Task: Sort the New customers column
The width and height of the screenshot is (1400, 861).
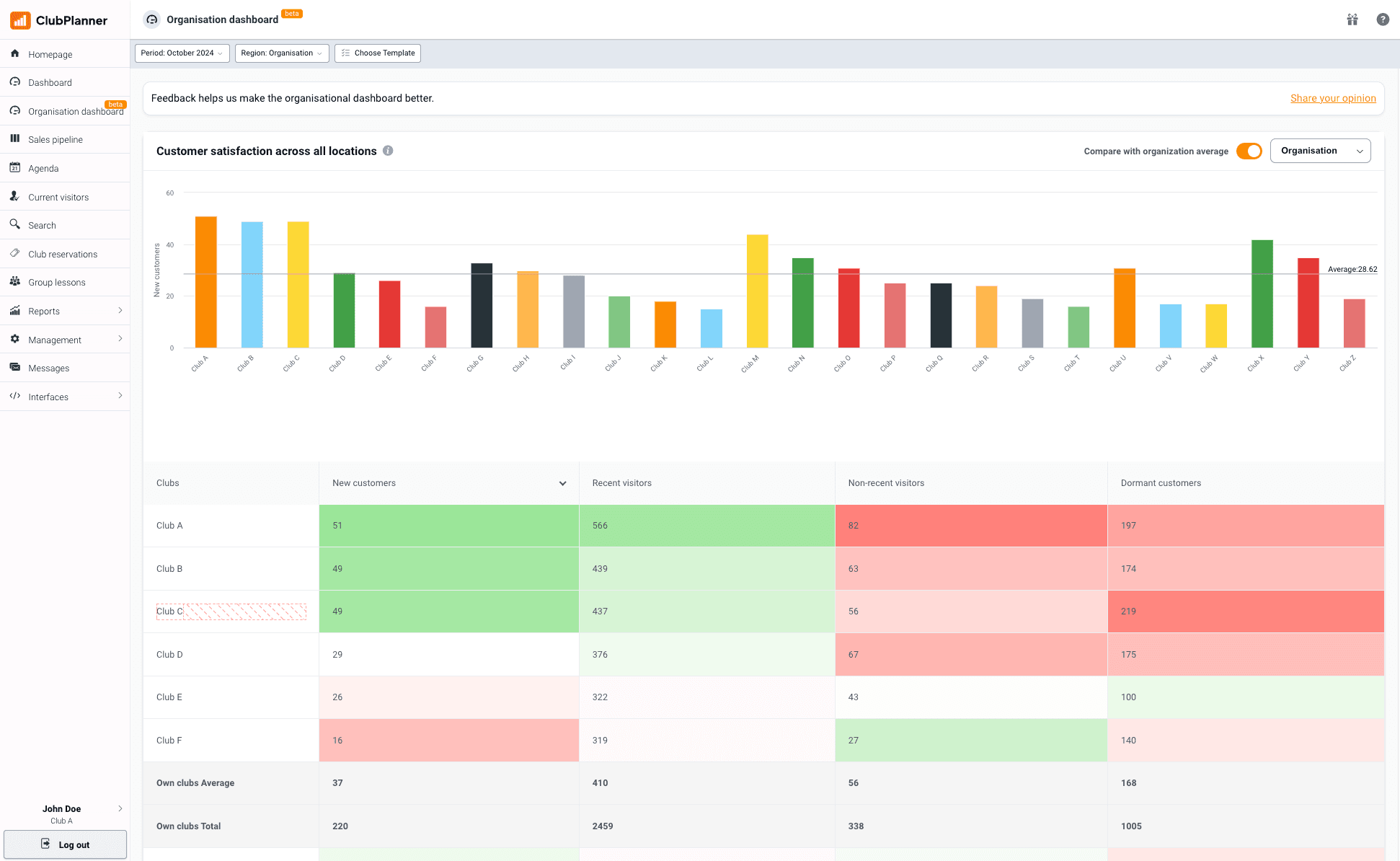Action: tap(562, 483)
